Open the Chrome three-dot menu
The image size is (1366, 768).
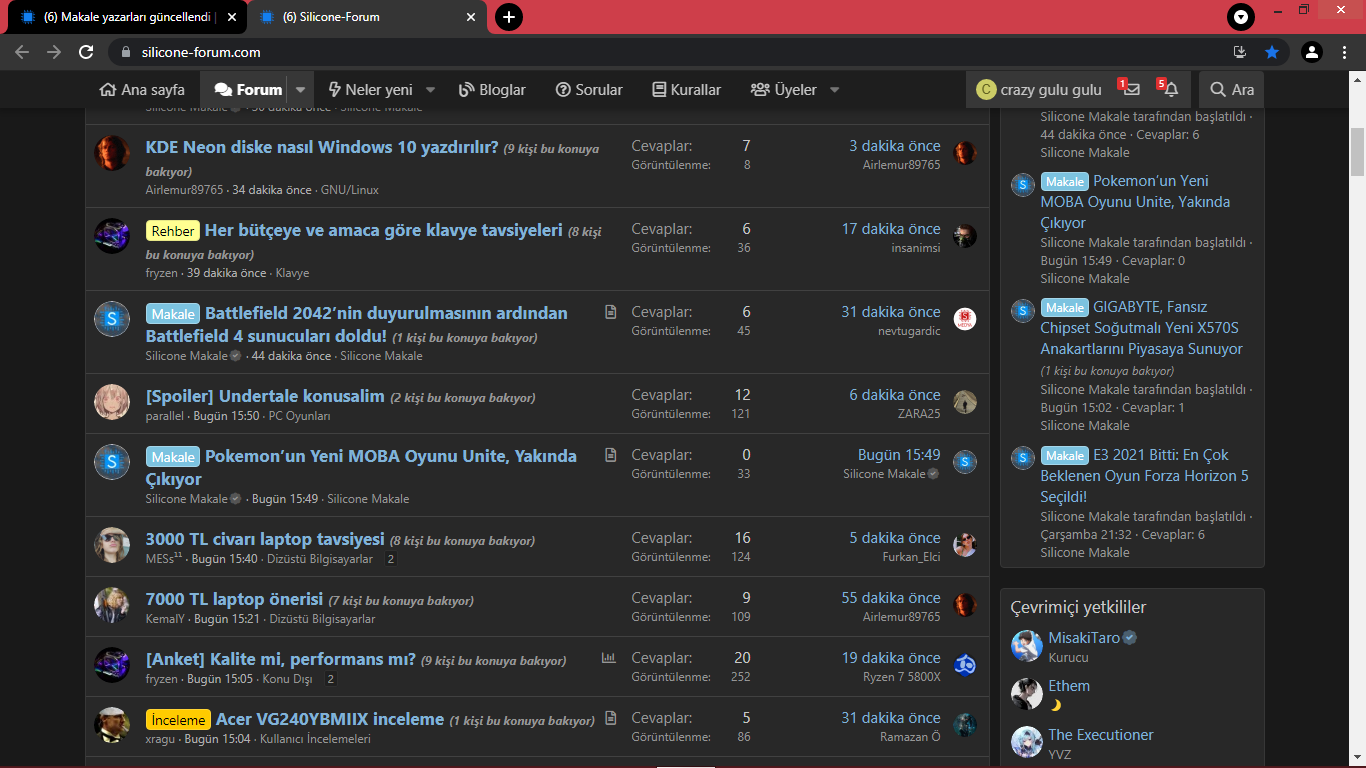point(1345,52)
